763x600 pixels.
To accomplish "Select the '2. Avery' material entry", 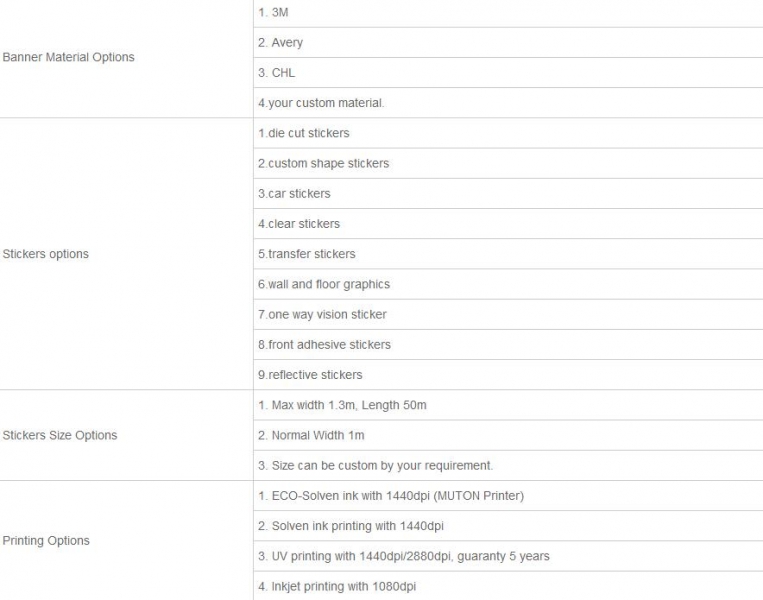I will [x=508, y=43].
